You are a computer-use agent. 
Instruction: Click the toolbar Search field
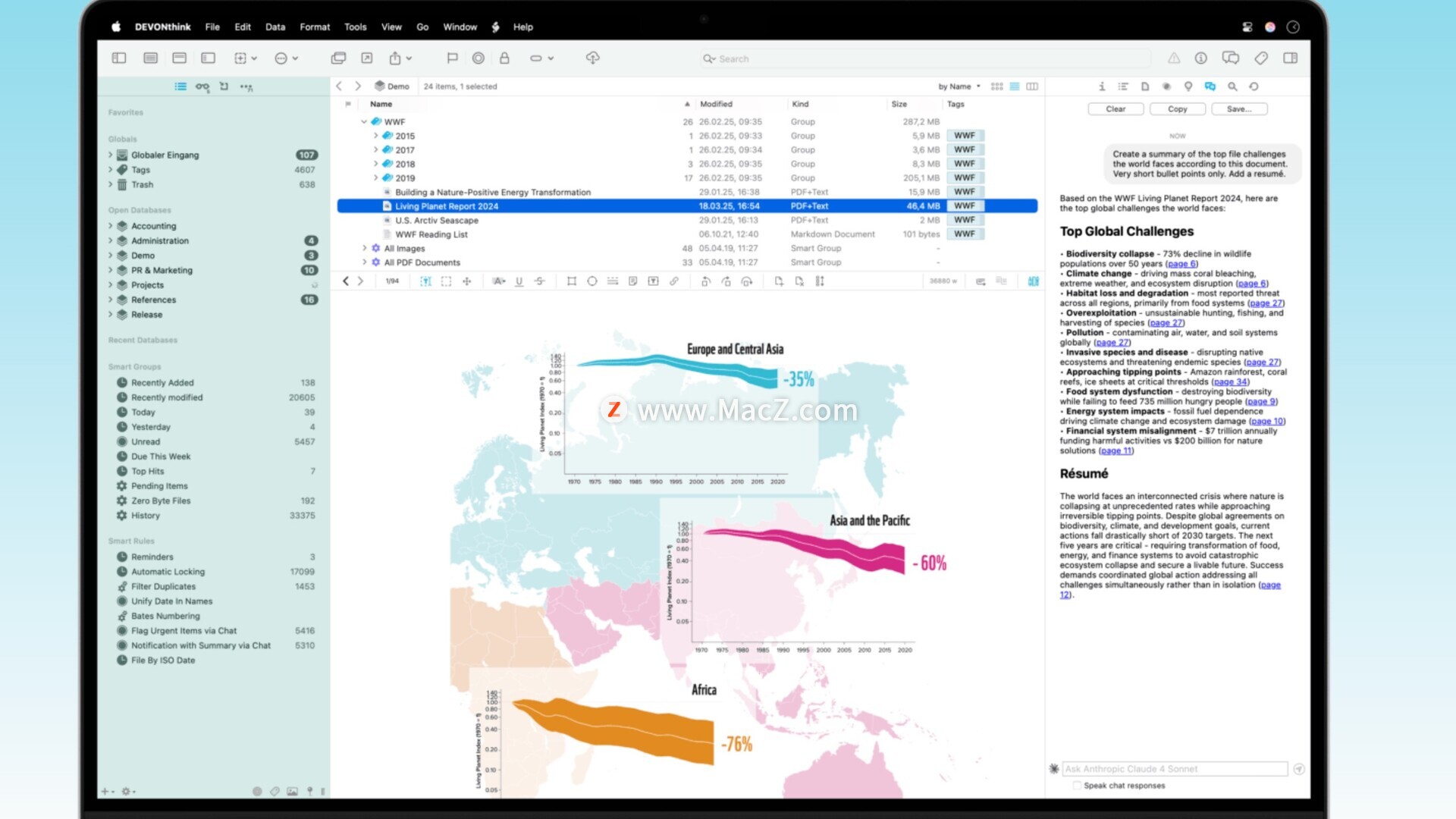(925, 58)
